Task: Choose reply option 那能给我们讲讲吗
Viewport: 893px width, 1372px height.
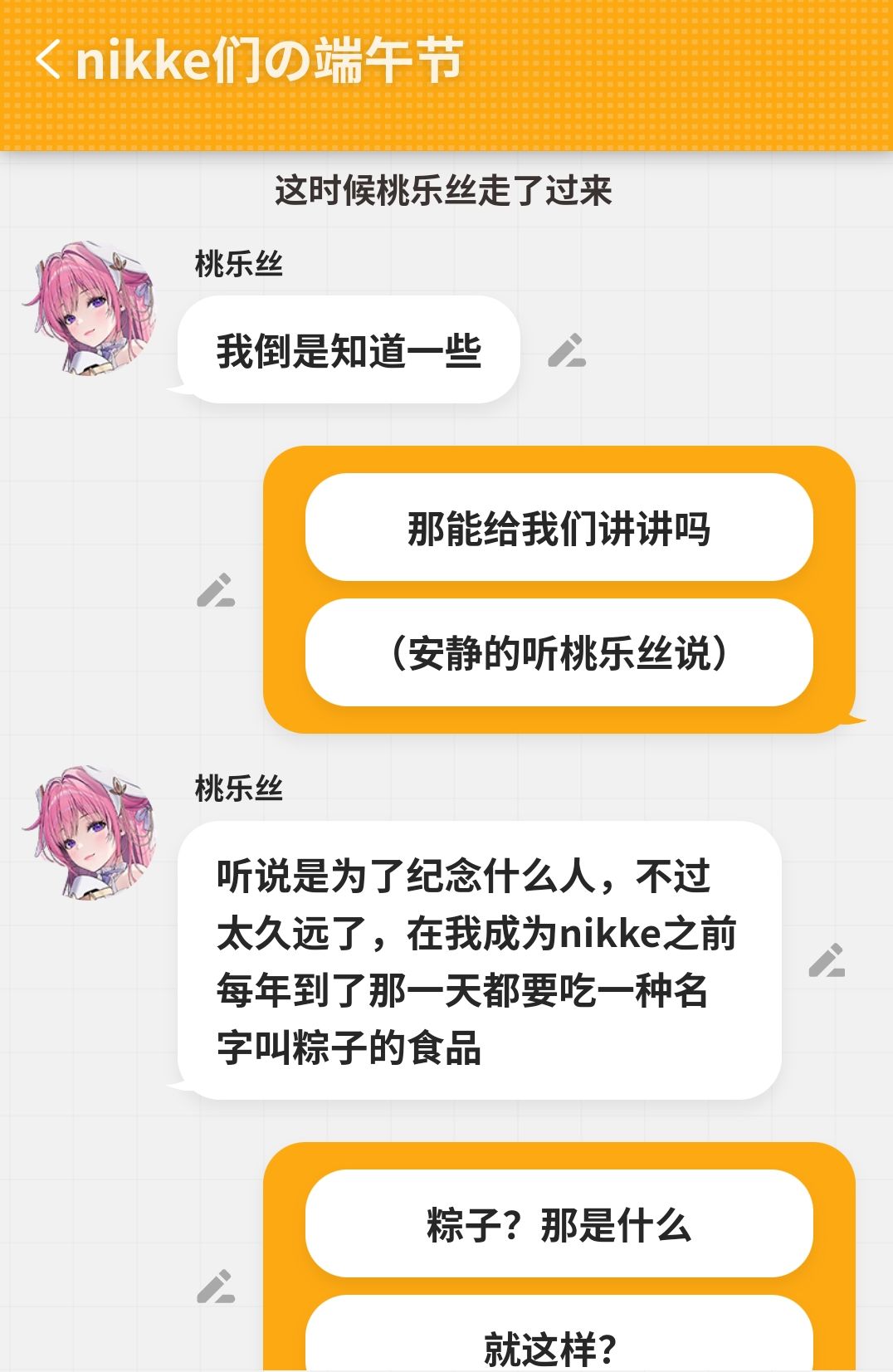Action: [559, 528]
